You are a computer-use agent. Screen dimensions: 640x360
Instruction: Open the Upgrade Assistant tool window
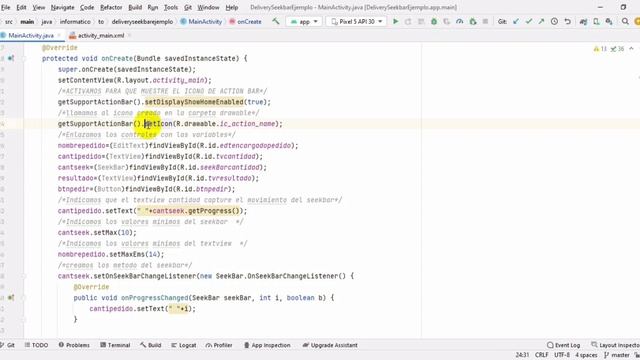(x=330, y=345)
